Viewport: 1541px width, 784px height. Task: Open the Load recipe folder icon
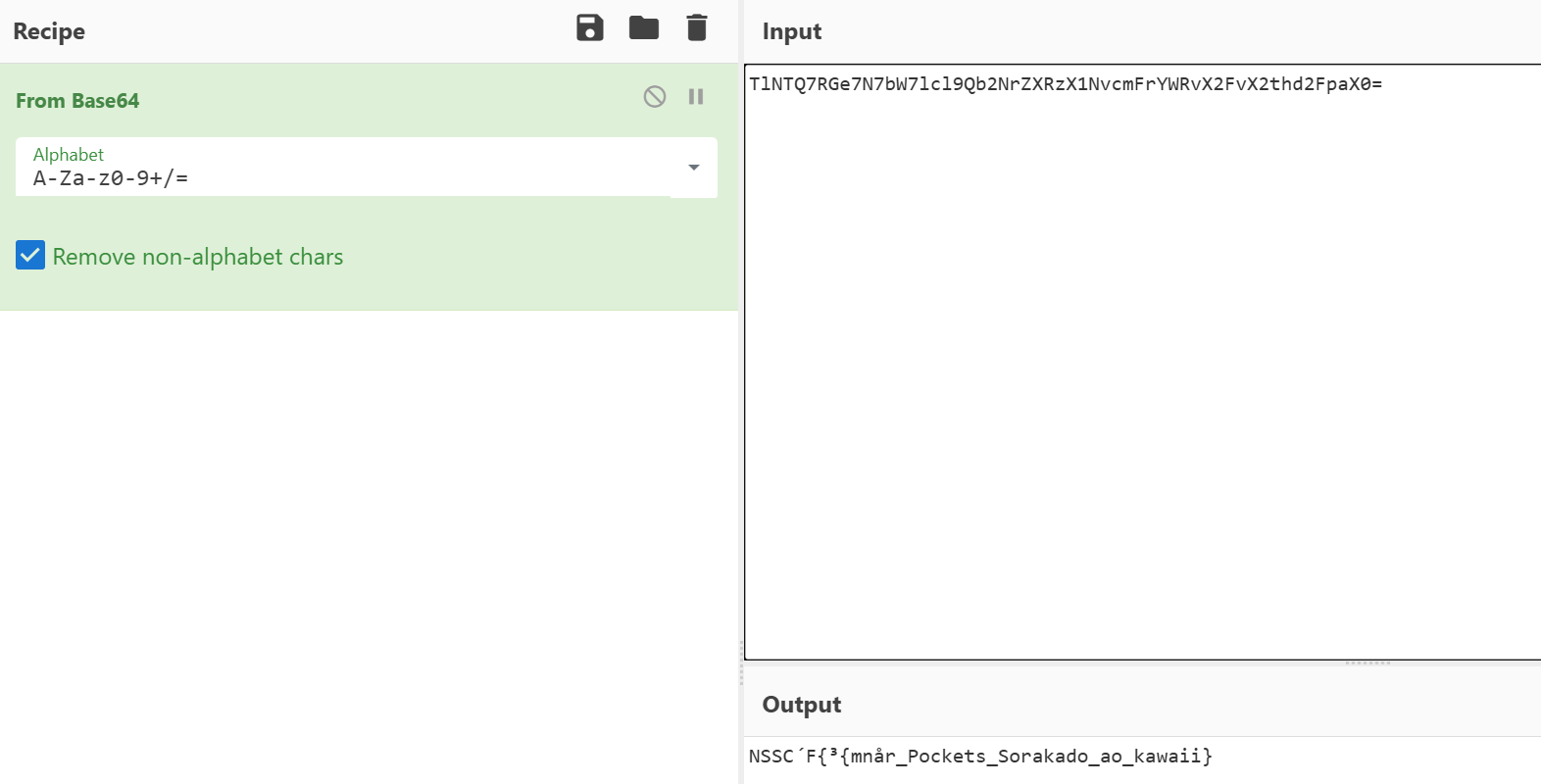tap(643, 28)
